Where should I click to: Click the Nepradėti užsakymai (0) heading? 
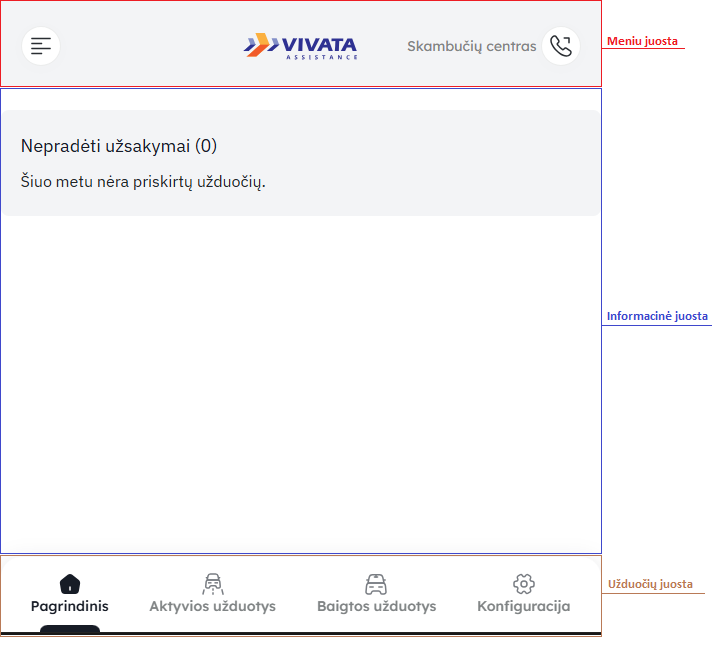click(x=119, y=146)
